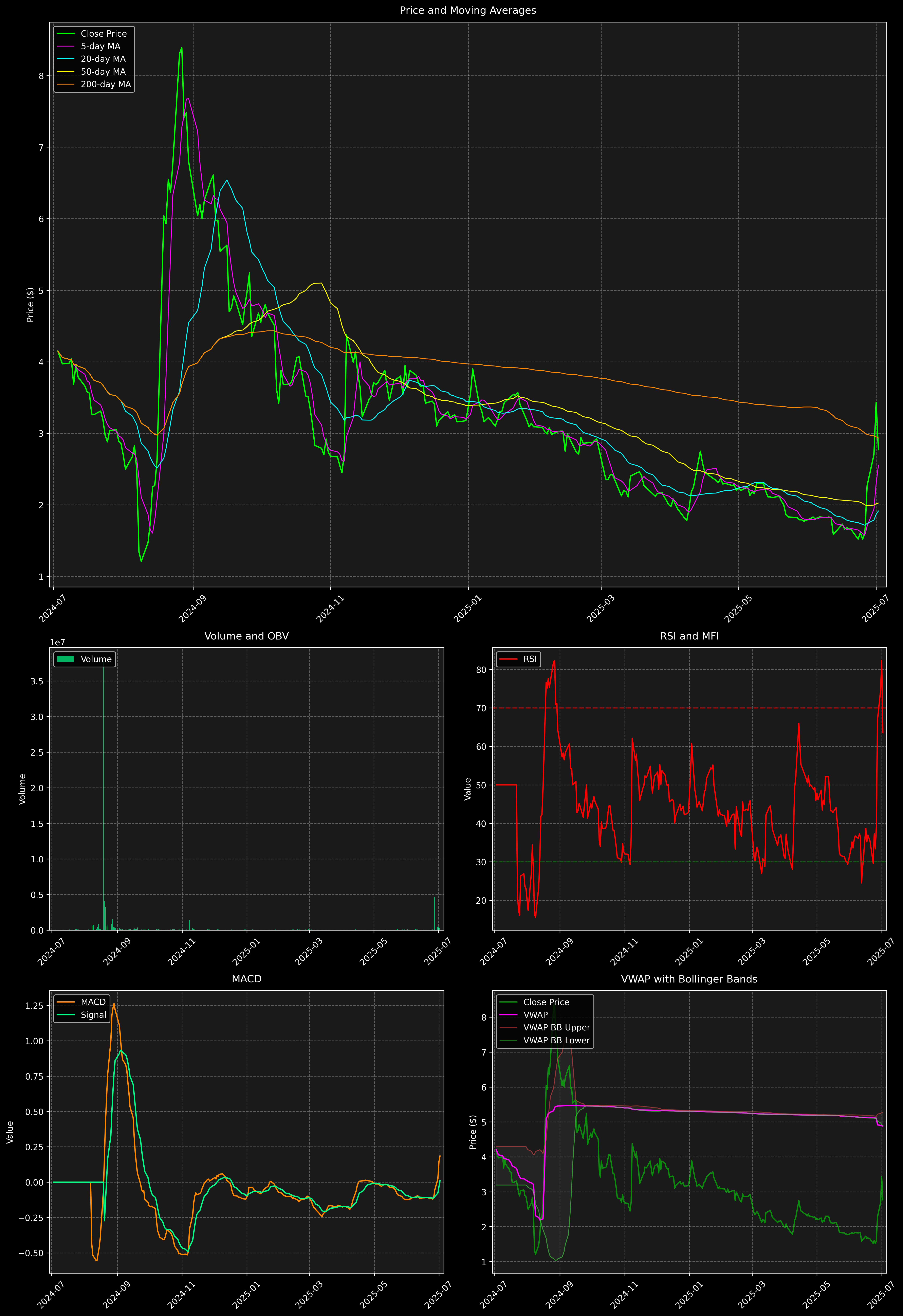Select the 'VWAP BB Upper' legend label
This screenshot has width=903, height=1316.
click(556, 1028)
